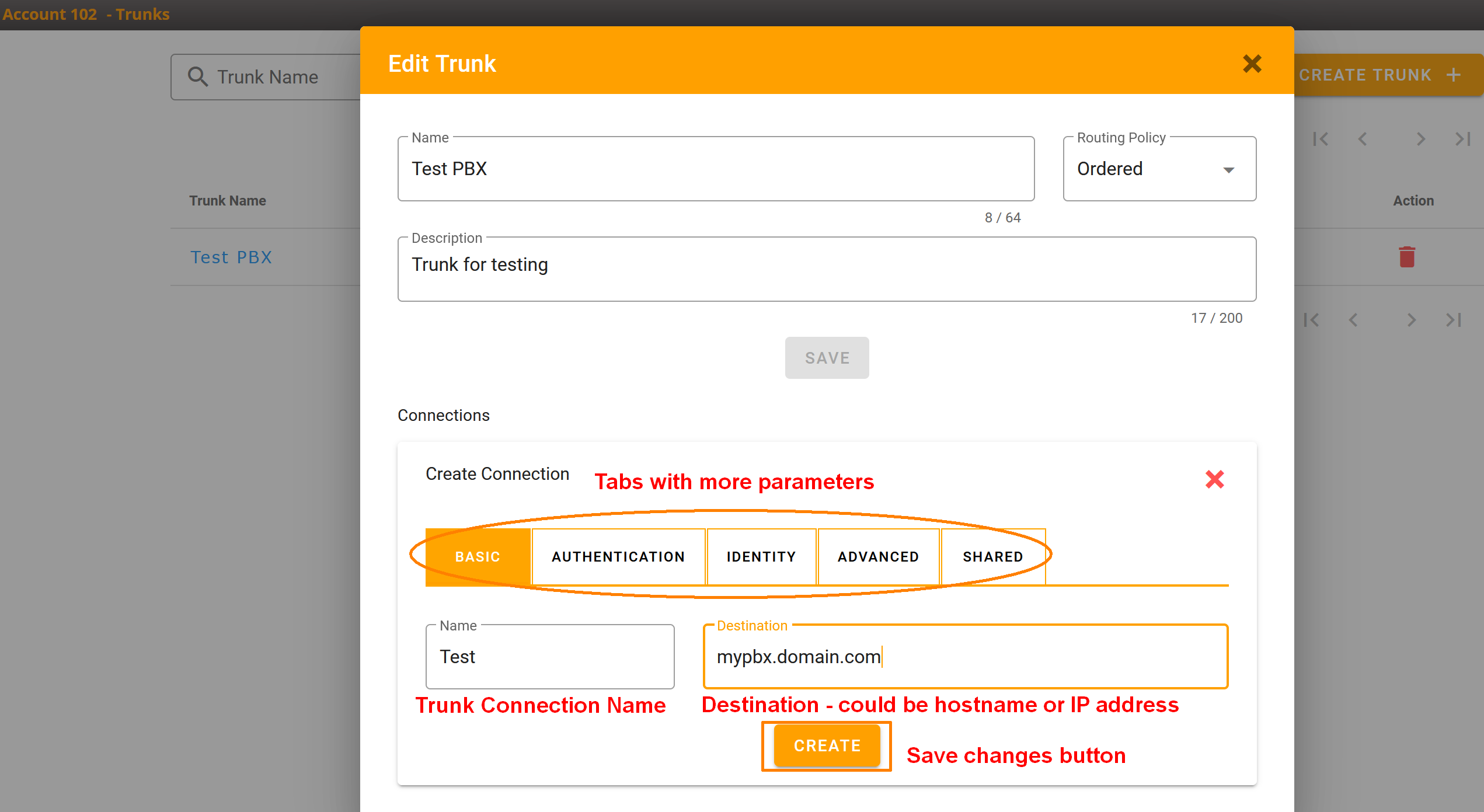Dismiss the Create Connection panel red X
Screen dimensions: 1484x812
pos(1214,479)
